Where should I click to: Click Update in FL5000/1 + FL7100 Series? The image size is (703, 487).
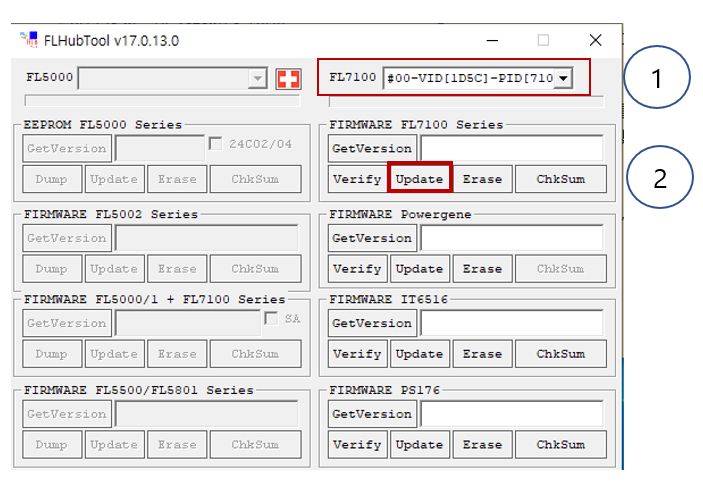point(114,354)
